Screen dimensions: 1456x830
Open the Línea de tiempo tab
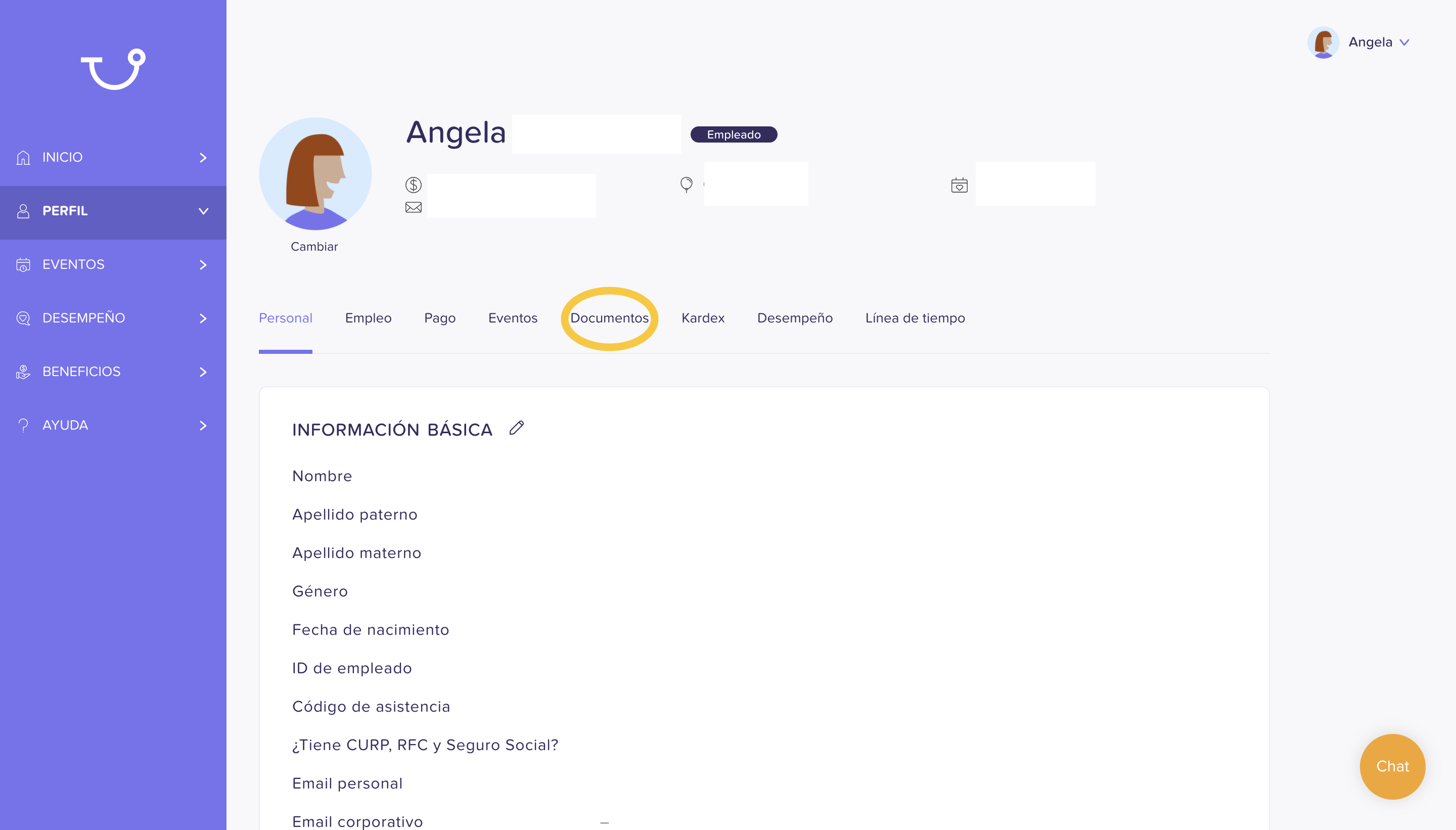[x=915, y=318]
